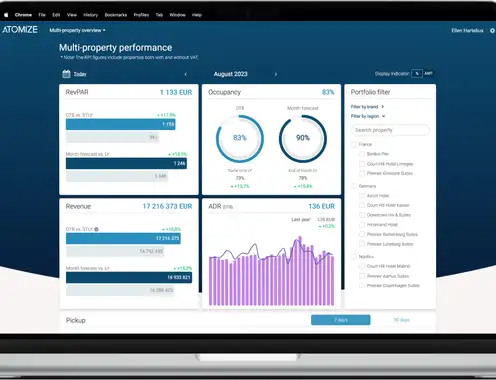Click the Revenue OTB vs. STLY info icon

(96, 229)
